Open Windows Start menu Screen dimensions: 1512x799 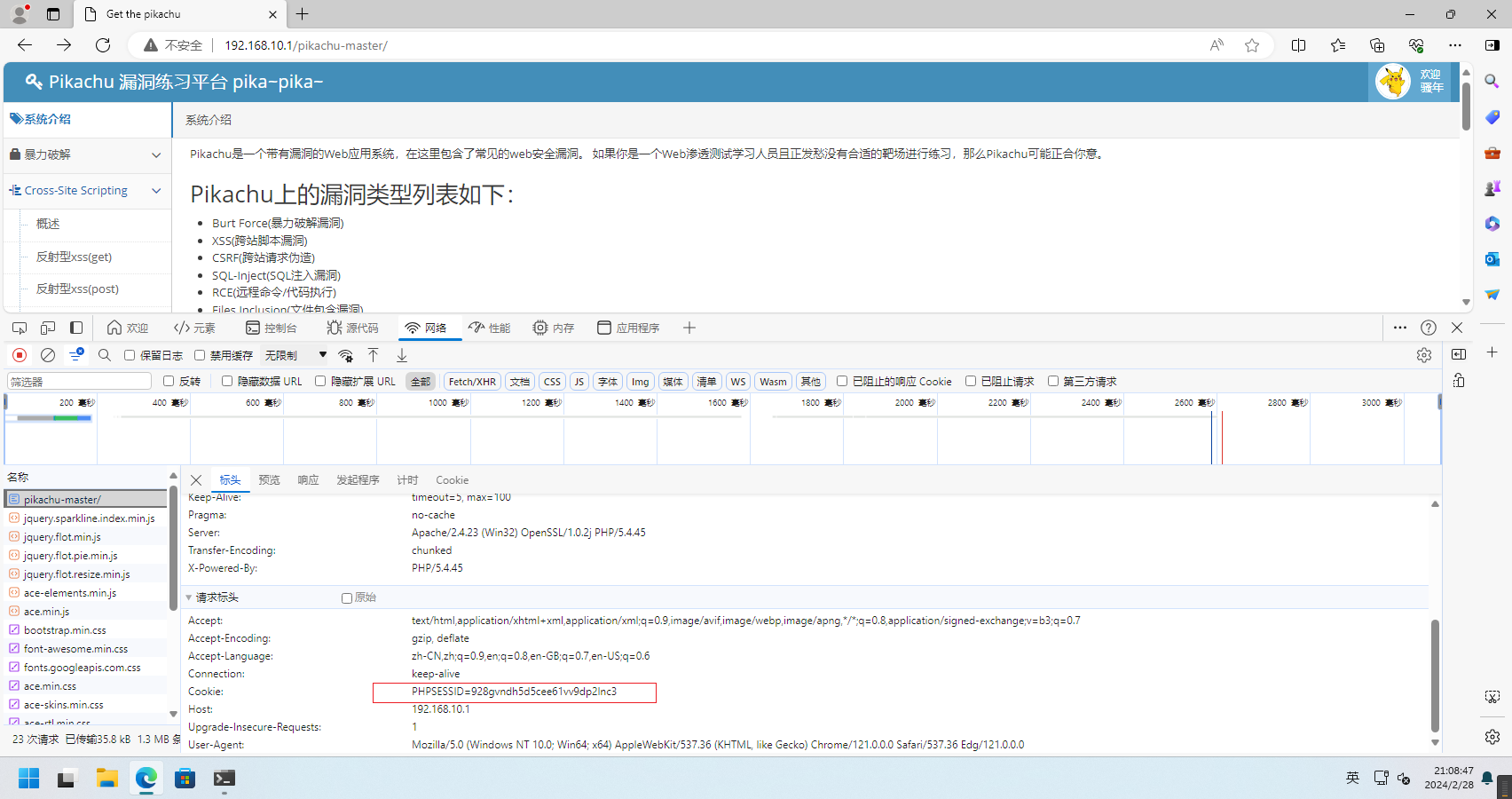point(29,779)
